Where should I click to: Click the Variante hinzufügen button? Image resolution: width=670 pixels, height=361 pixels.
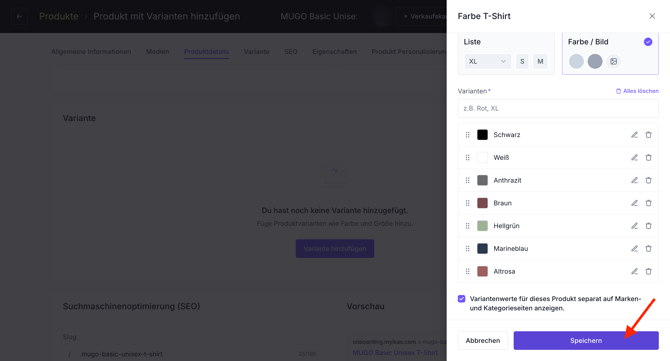335,249
